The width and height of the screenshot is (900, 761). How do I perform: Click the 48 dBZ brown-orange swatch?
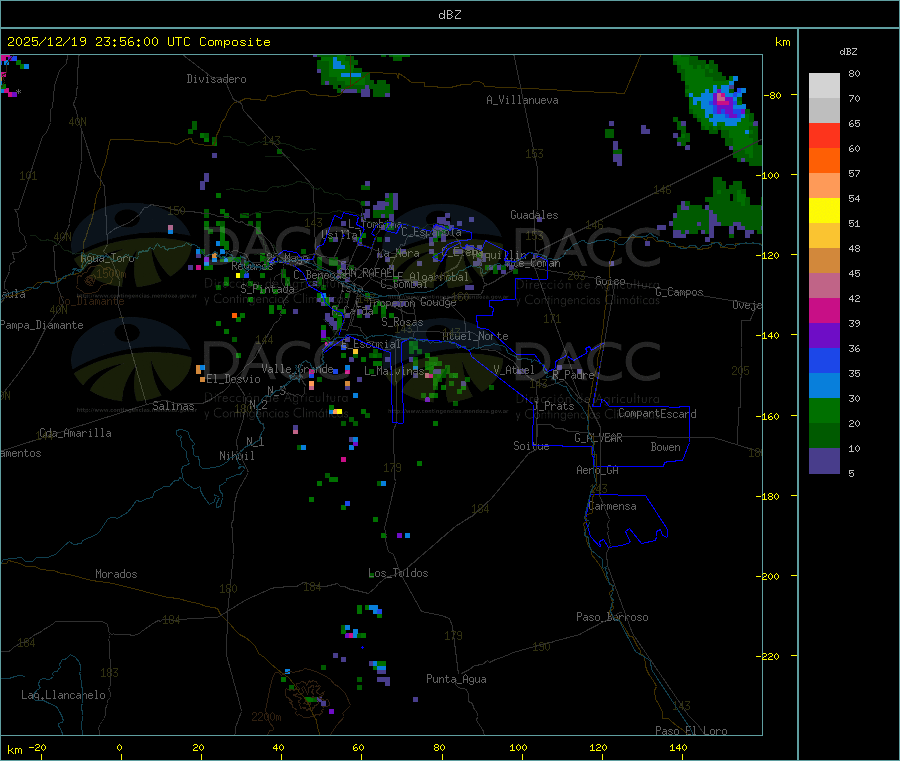click(824, 261)
